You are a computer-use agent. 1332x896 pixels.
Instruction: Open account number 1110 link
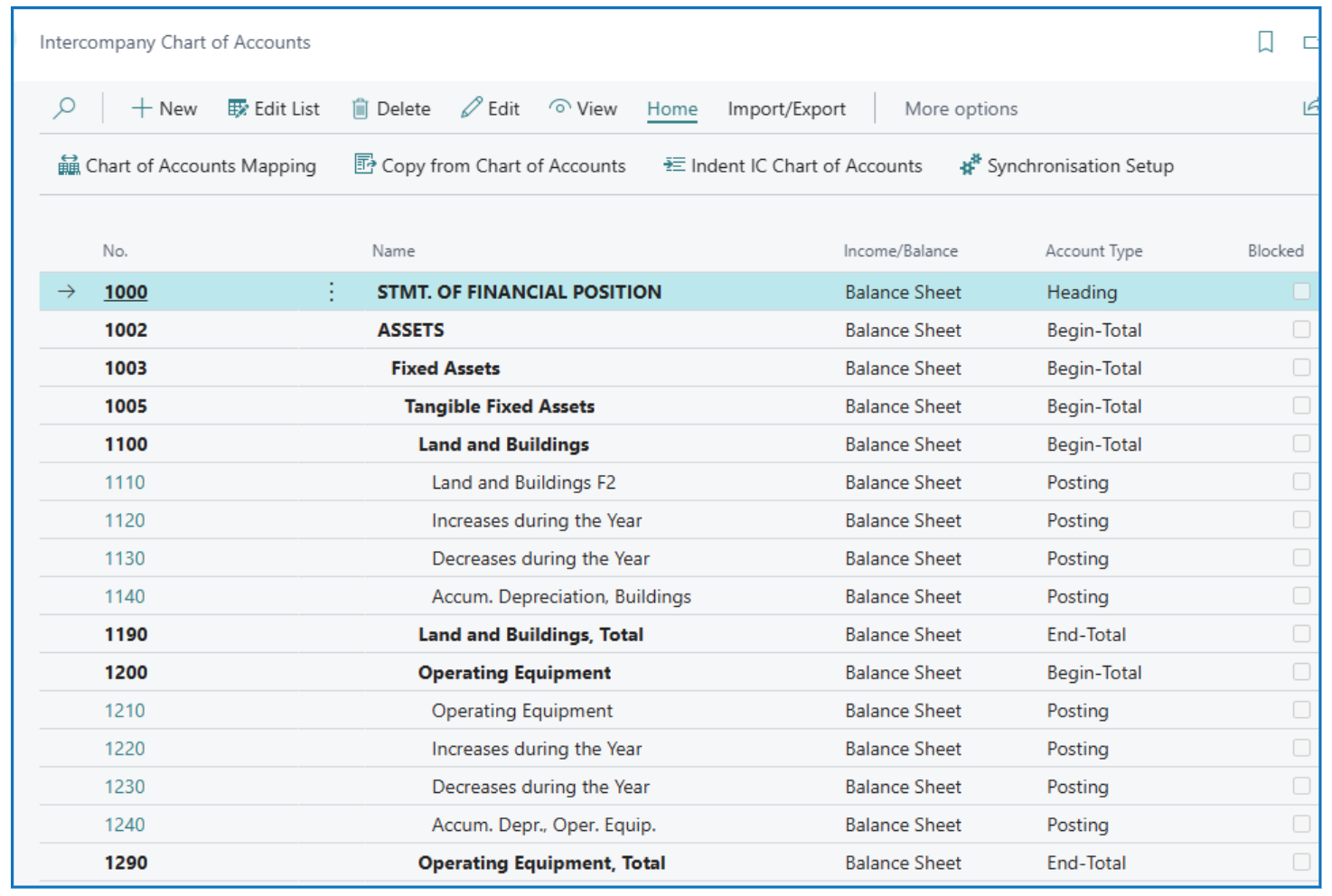pos(125,482)
